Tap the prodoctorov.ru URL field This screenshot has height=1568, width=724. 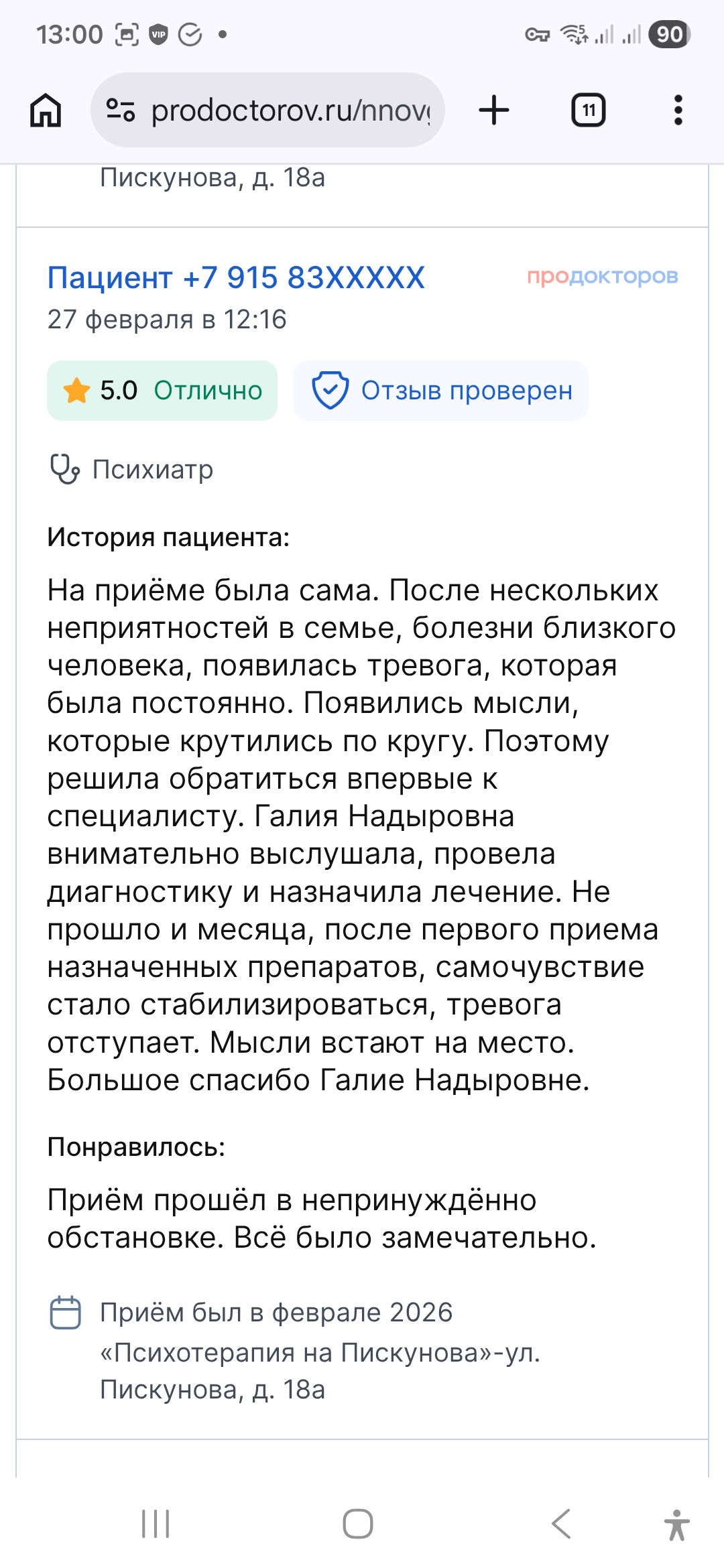(290, 111)
